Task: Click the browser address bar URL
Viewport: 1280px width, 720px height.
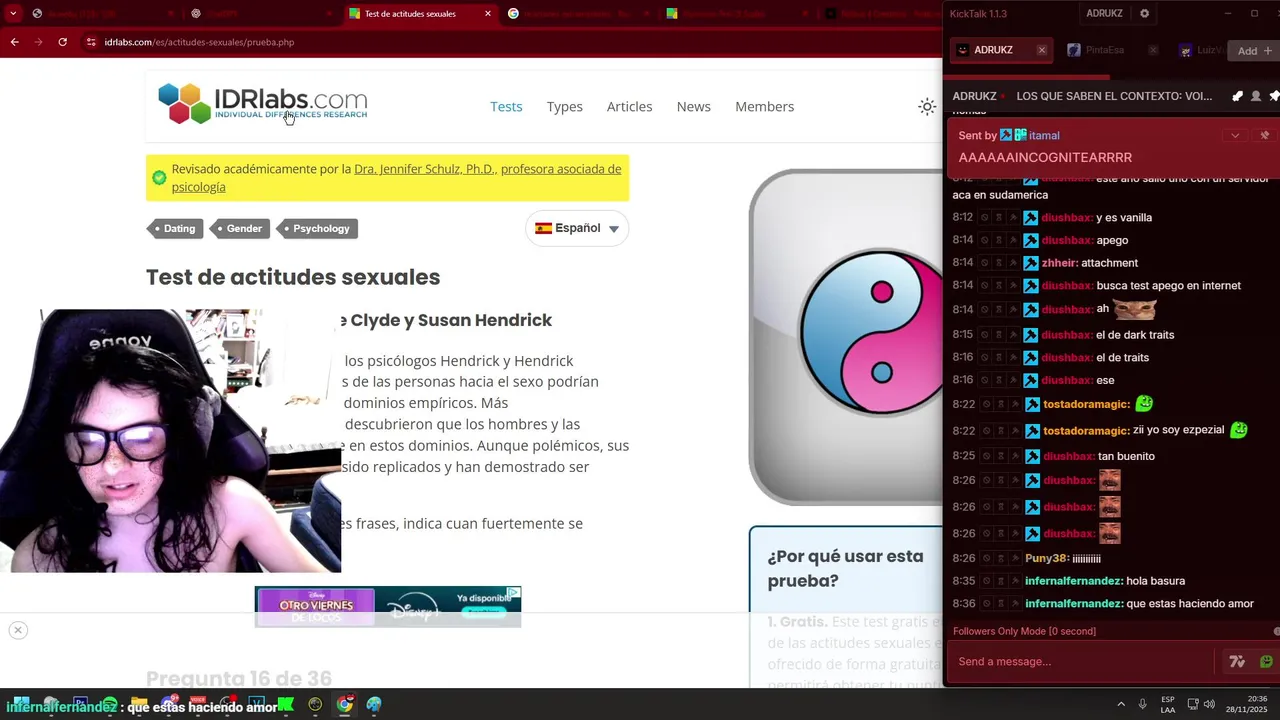Action: tap(199, 42)
